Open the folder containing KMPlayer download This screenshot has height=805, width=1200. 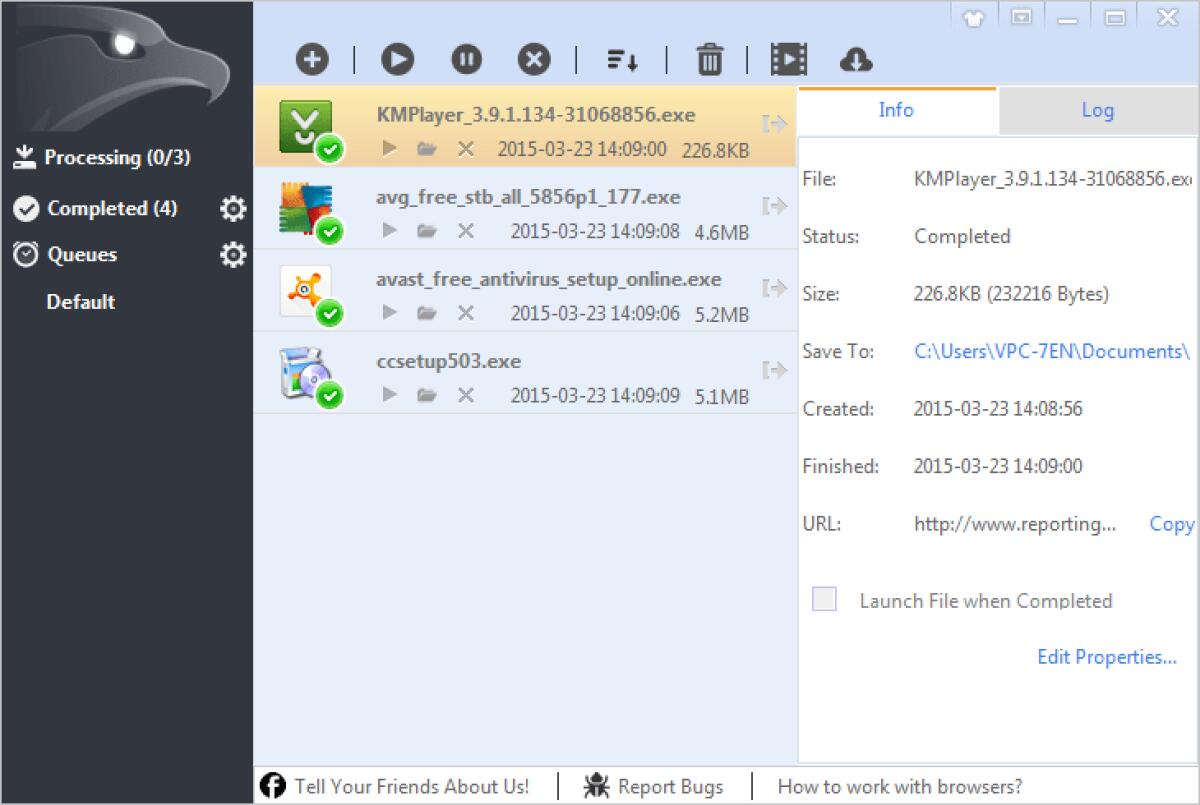click(427, 148)
